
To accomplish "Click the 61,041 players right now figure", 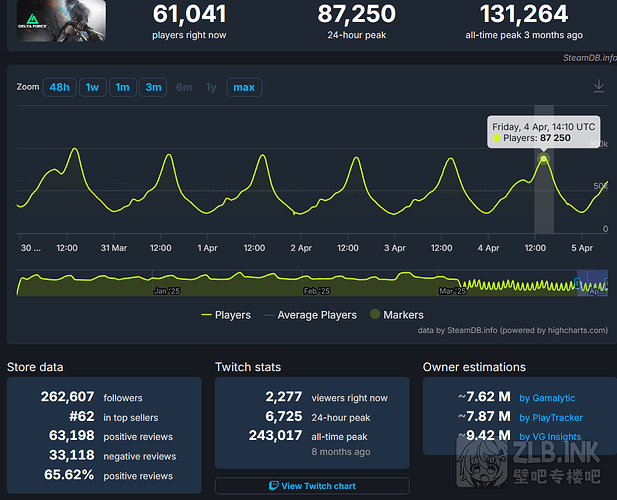I will (189, 14).
